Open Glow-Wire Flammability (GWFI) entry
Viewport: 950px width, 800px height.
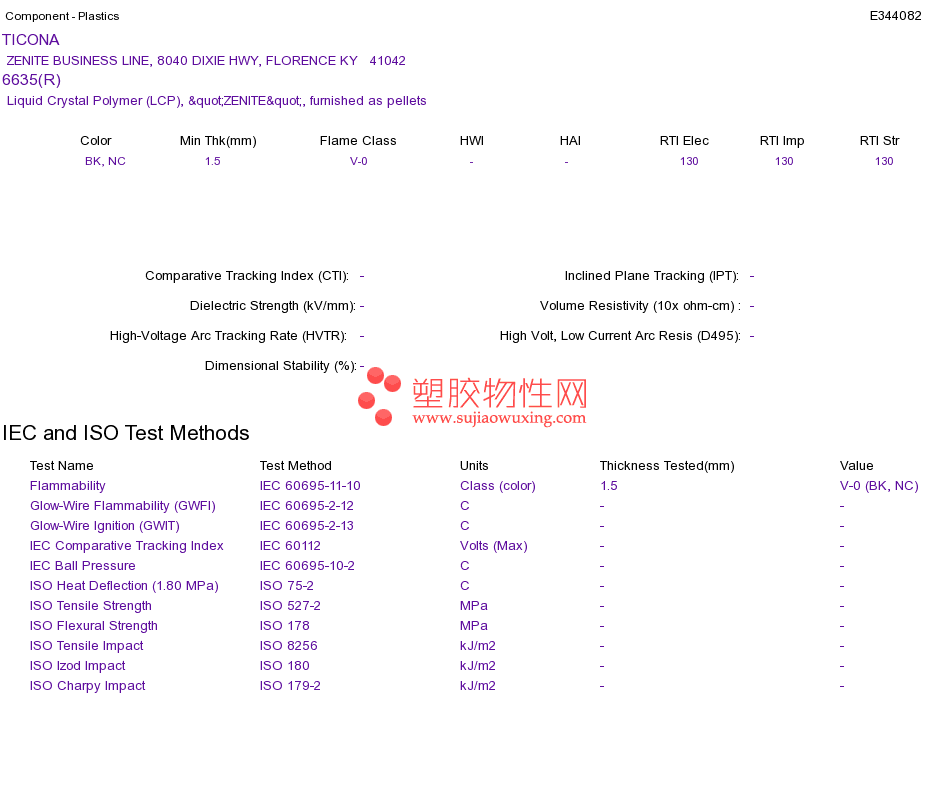[x=123, y=505]
